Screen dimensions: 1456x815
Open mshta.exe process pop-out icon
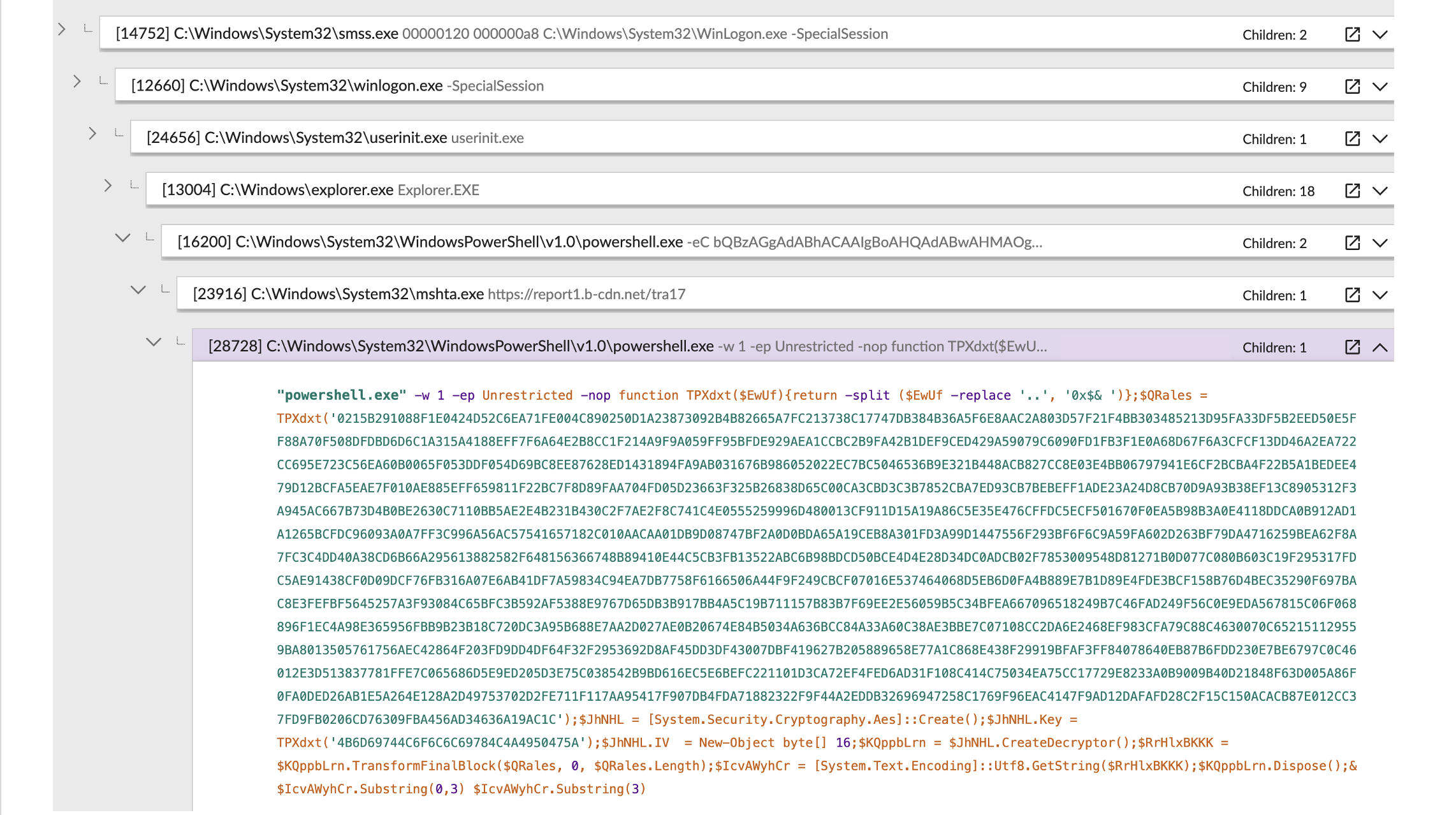1352,295
